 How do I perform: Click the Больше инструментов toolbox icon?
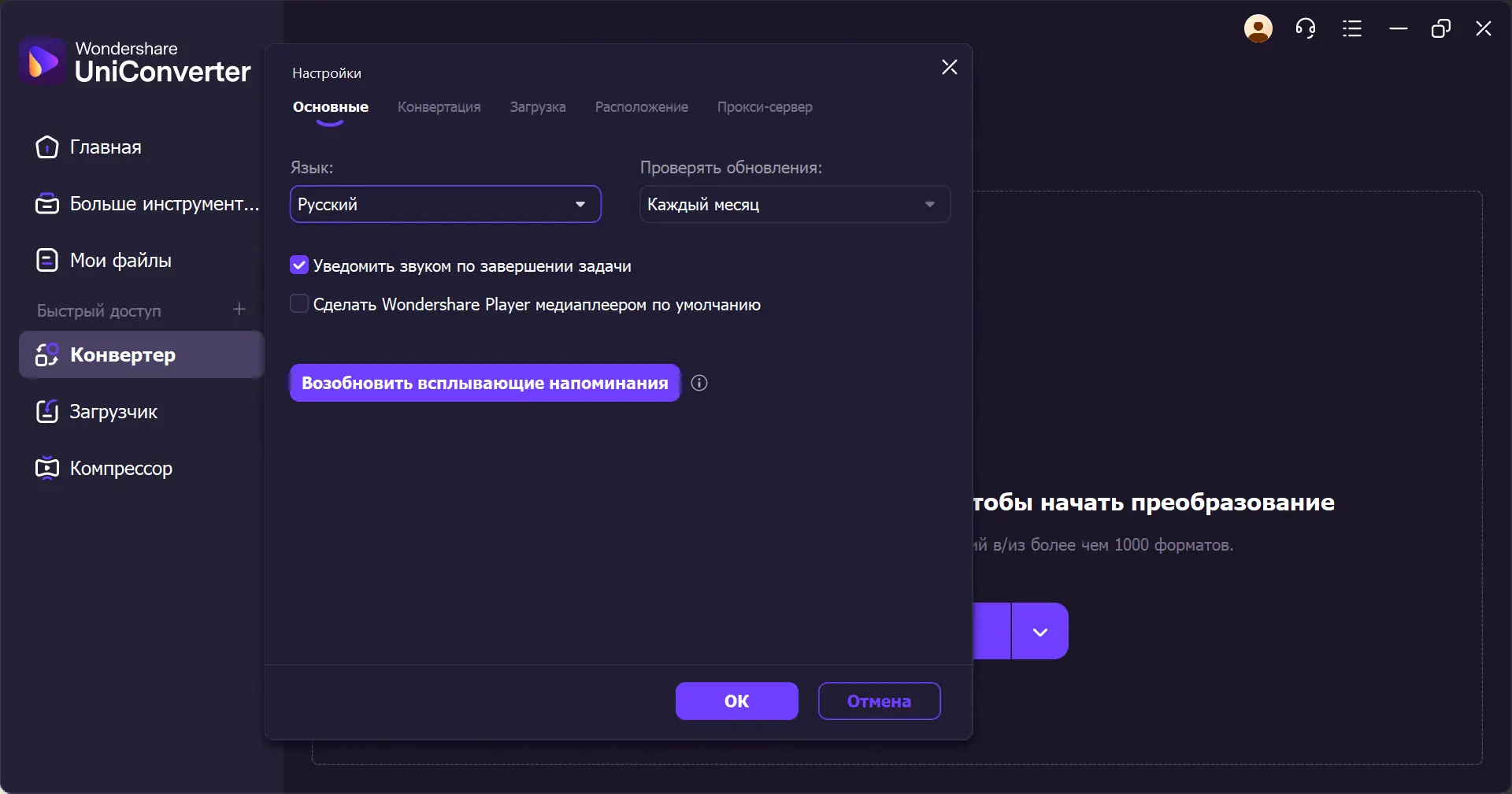coord(47,204)
